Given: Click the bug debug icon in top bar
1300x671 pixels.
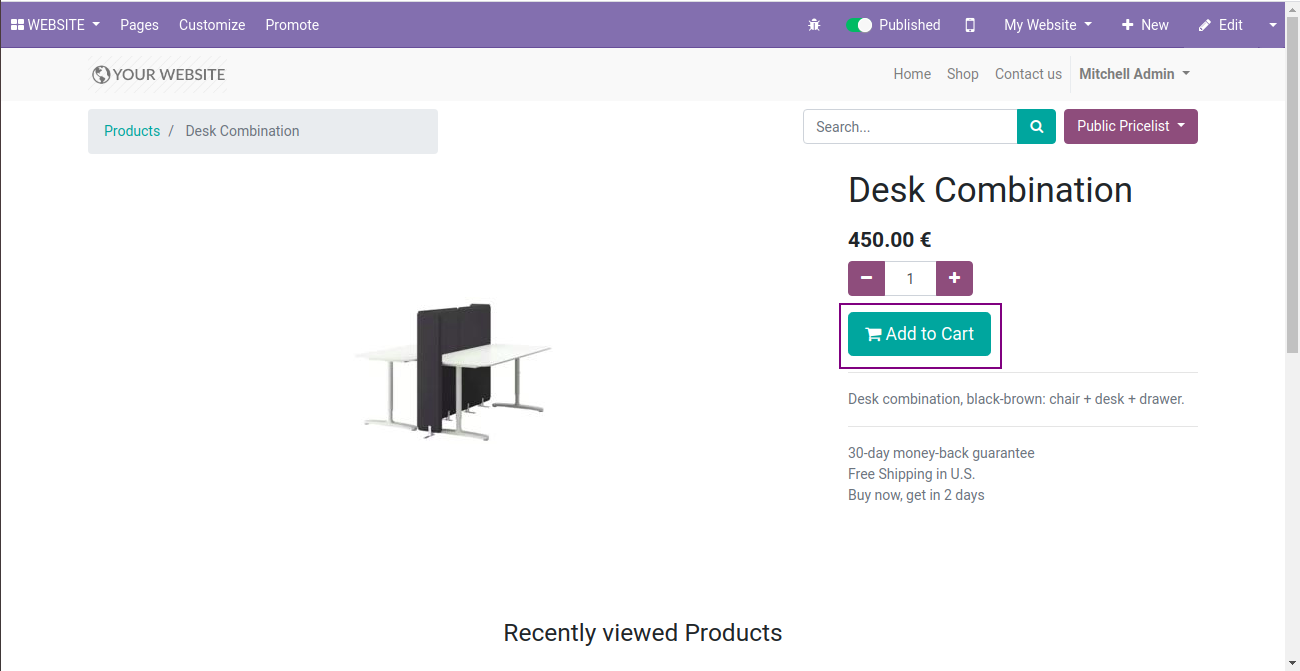Looking at the screenshot, I should click(814, 25).
